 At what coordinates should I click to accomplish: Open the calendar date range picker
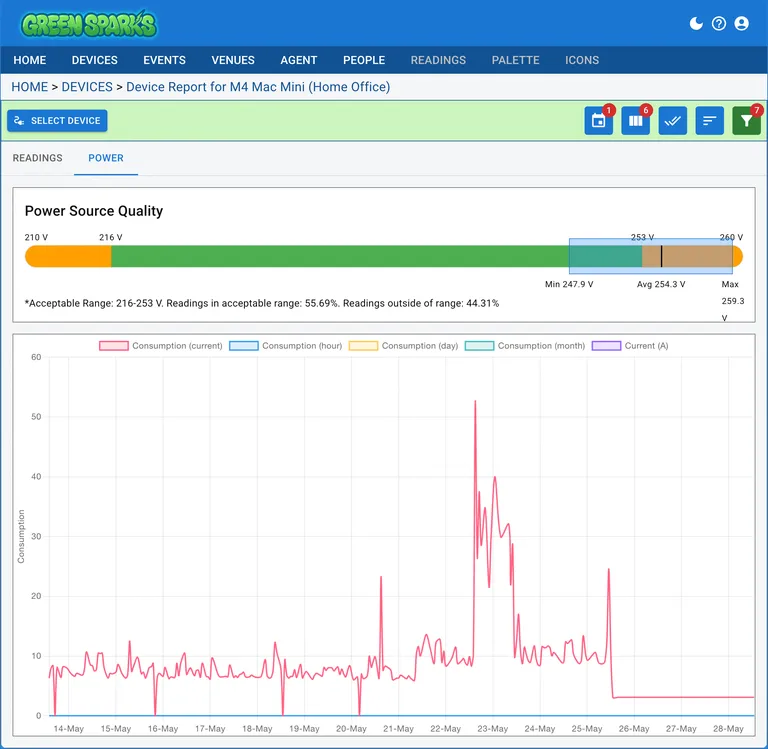pos(598,121)
